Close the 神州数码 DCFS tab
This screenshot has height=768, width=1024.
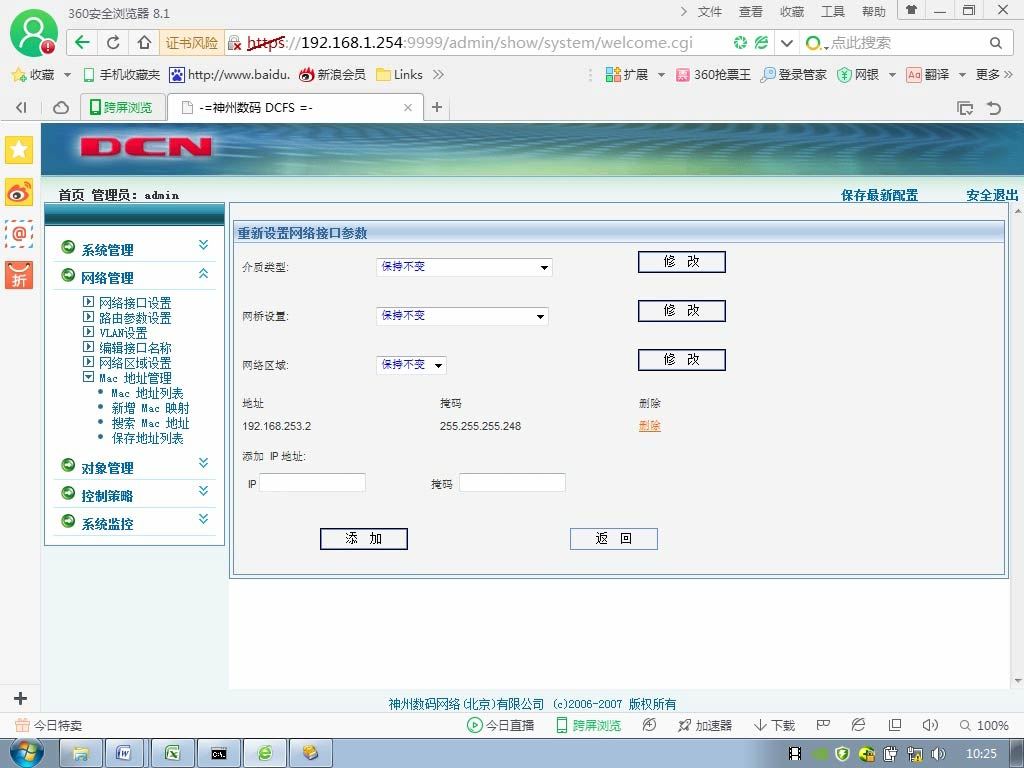click(x=408, y=108)
